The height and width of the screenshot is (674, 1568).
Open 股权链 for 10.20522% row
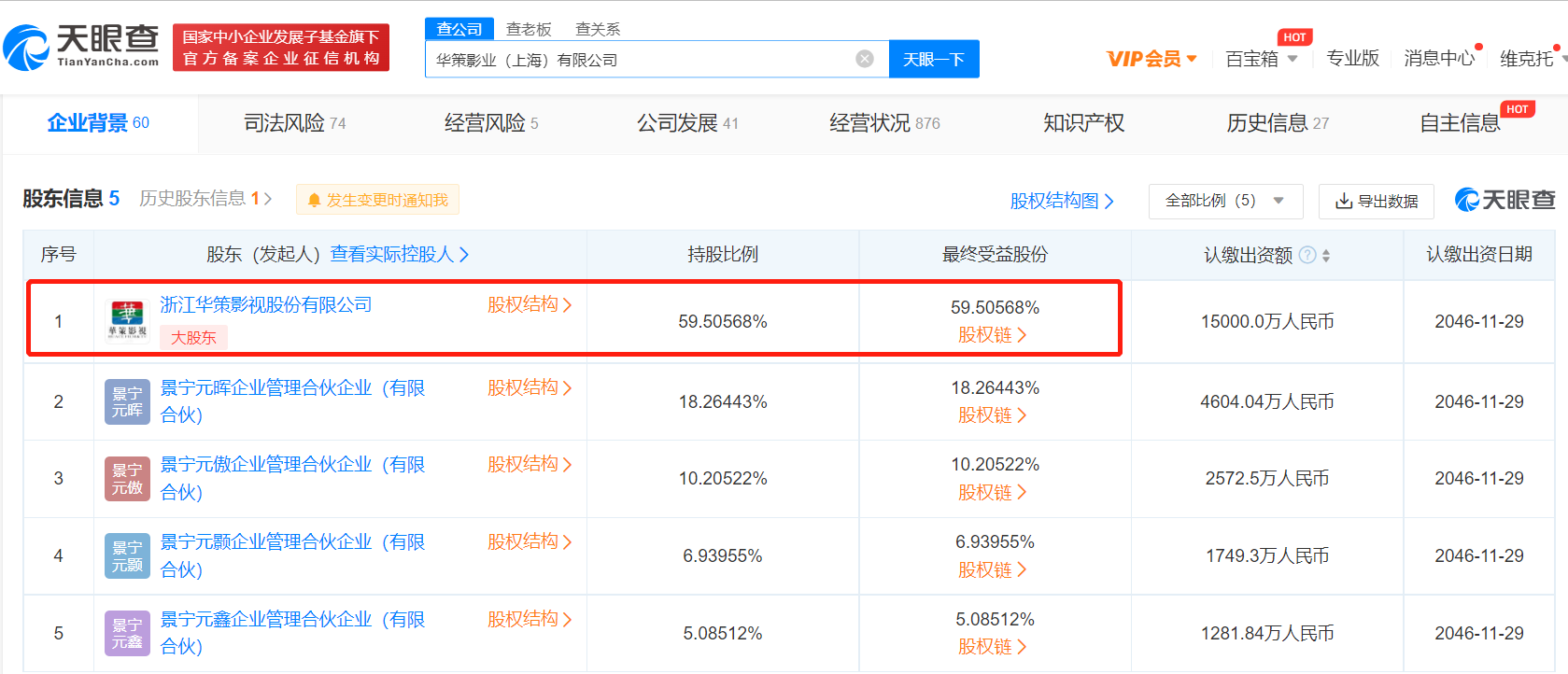pos(993,493)
